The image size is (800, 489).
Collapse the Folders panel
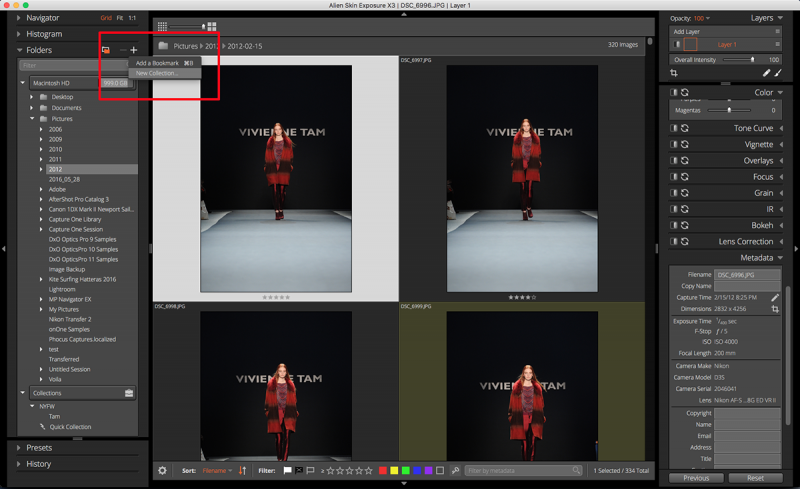point(19,50)
